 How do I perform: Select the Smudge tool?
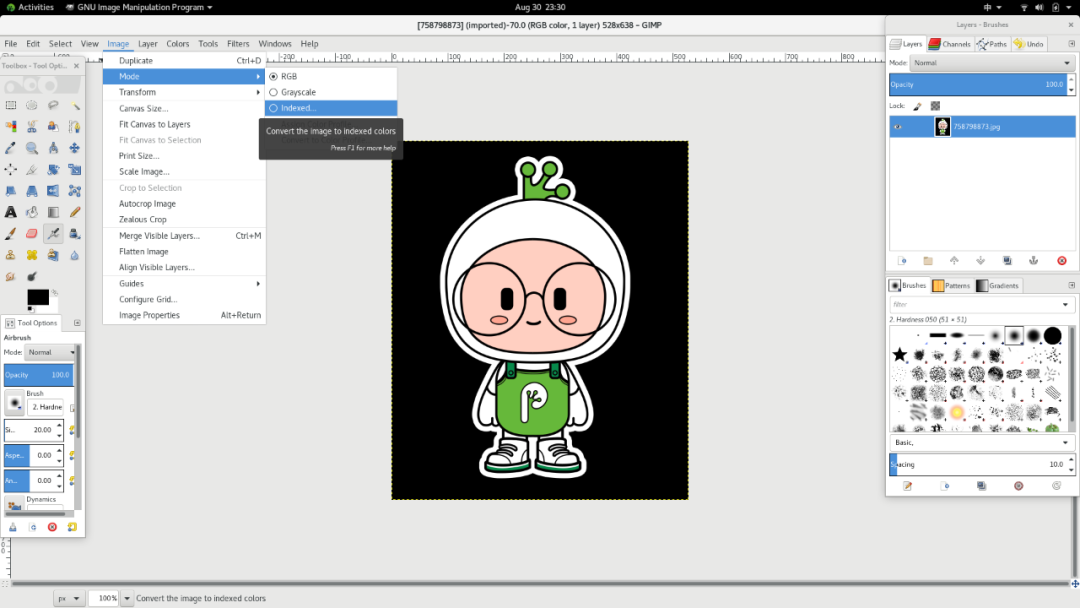pos(11,276)
